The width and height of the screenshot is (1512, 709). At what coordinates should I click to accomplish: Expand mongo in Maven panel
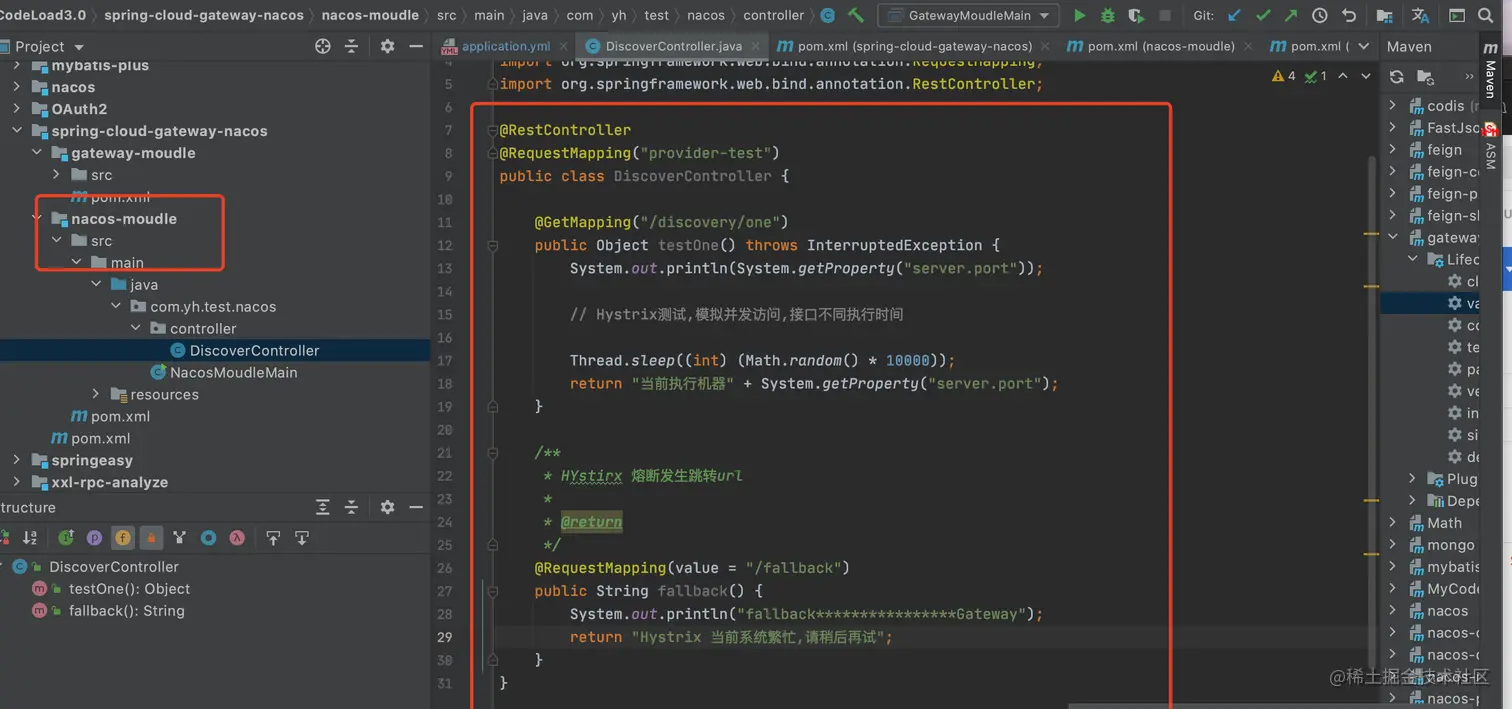1393,544
